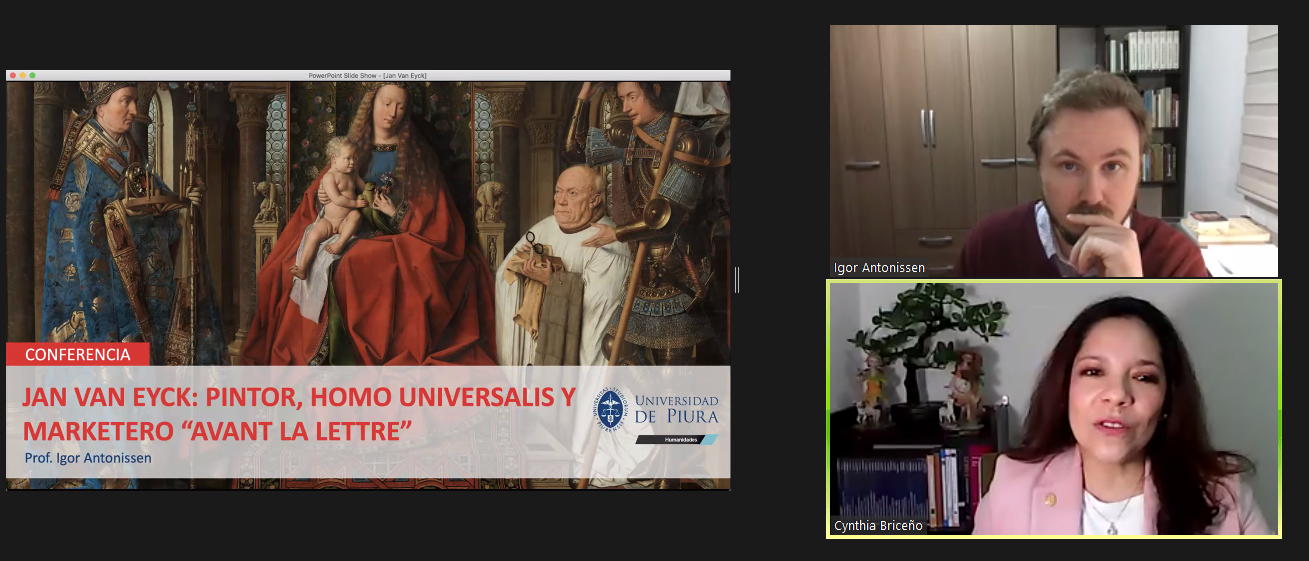1309x561 pixels.
Task: Click the blue accent on the Humanidades tag
Action: [709, 439]
